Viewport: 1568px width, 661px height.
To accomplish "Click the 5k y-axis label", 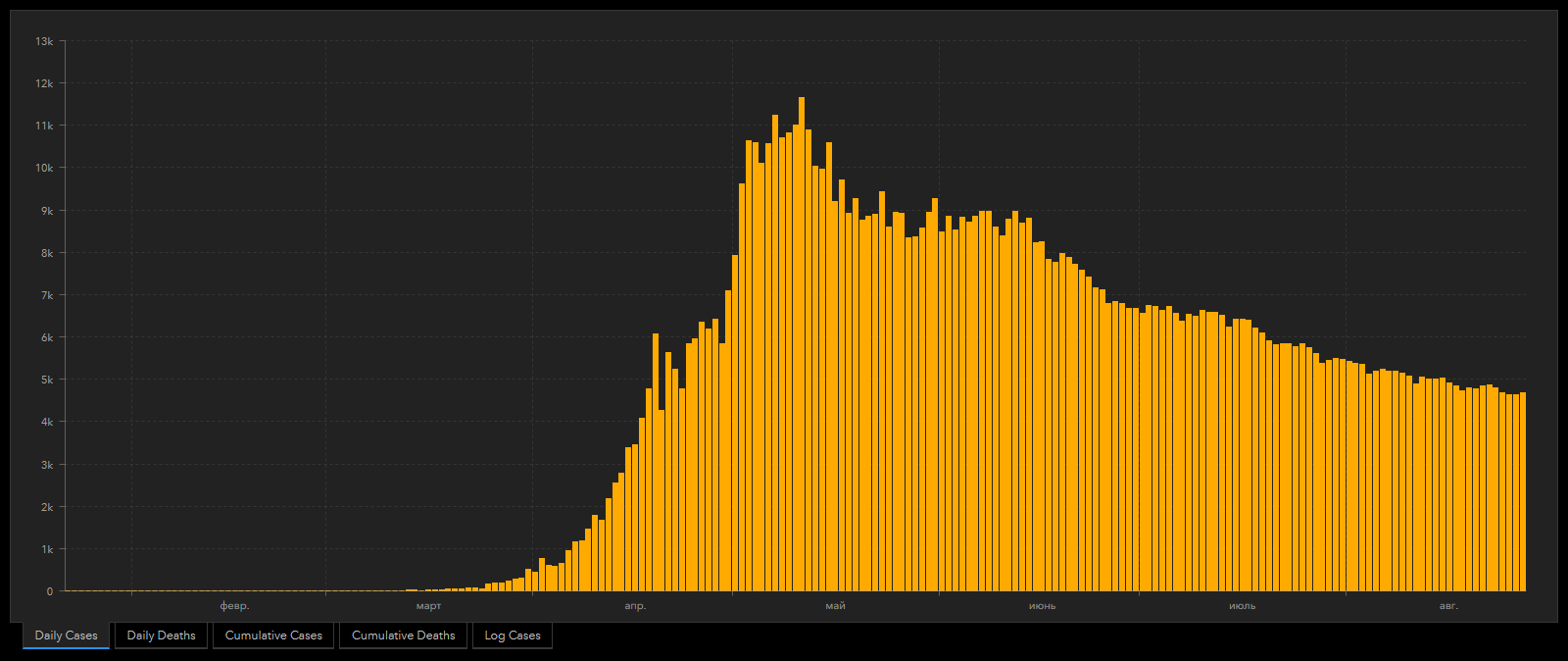I will pyautogui.click(x=47, y=380).
